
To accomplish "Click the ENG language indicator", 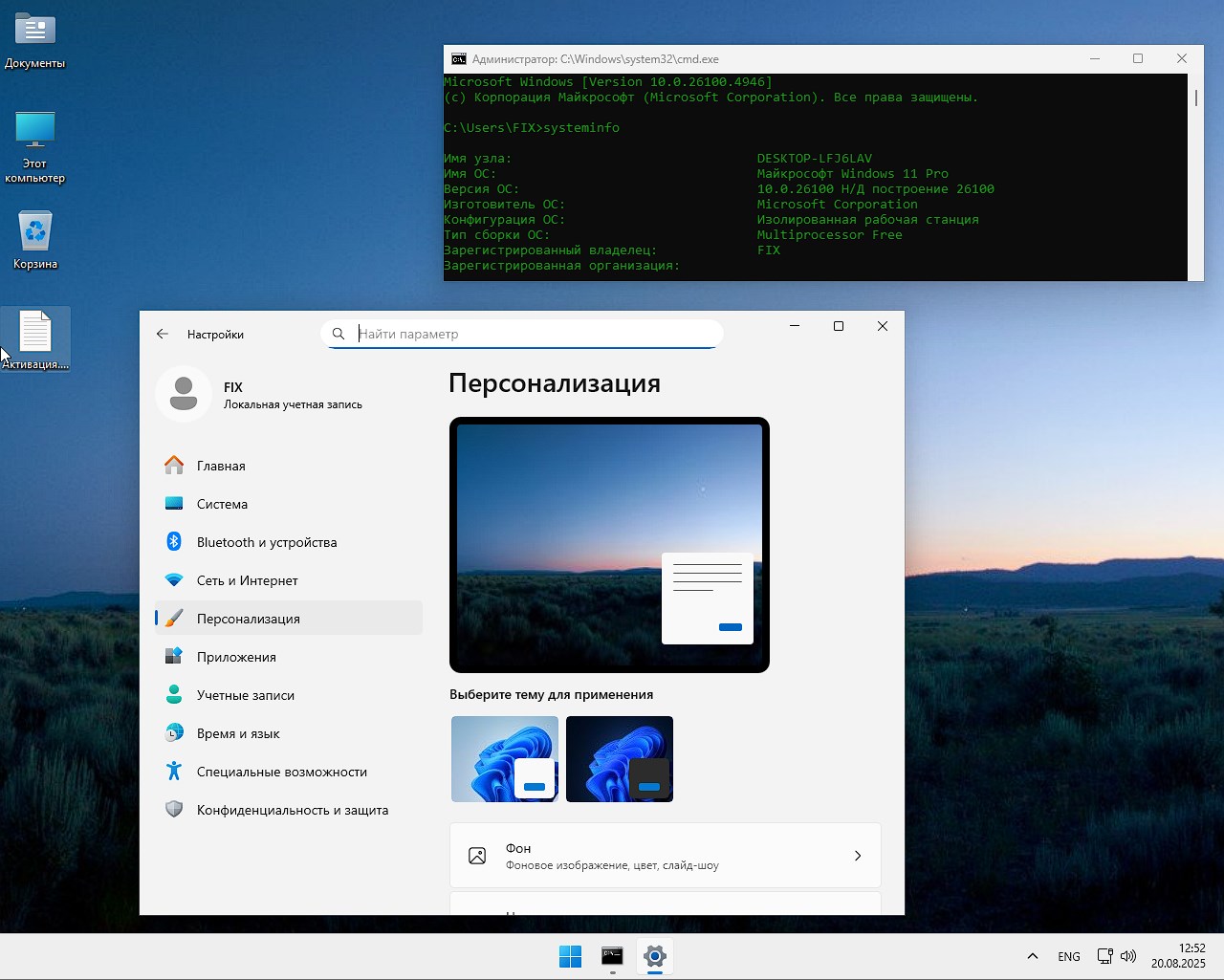I will (x=1069, y=956).
